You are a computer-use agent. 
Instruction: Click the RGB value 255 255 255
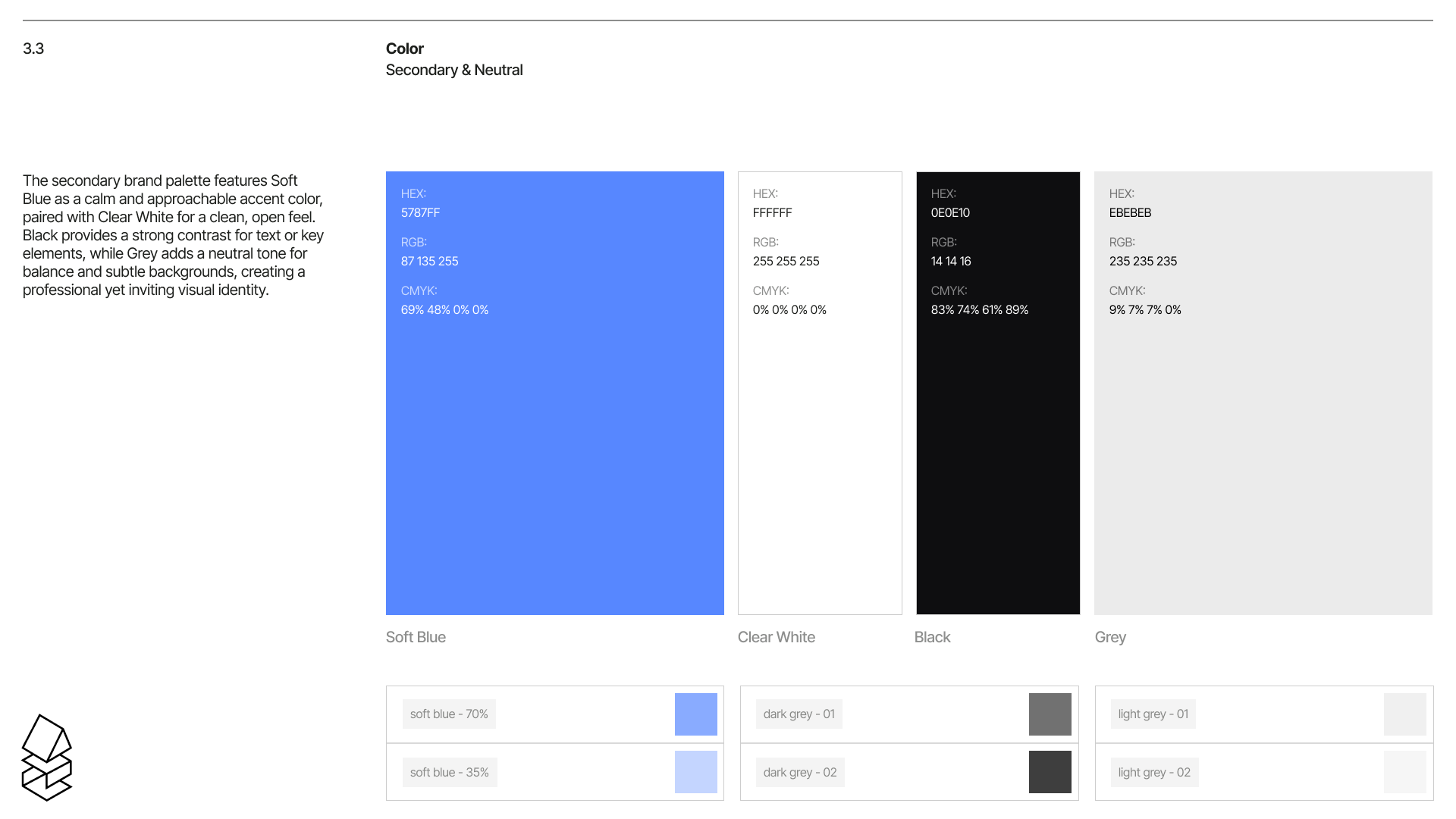click(x=786, y=262)
